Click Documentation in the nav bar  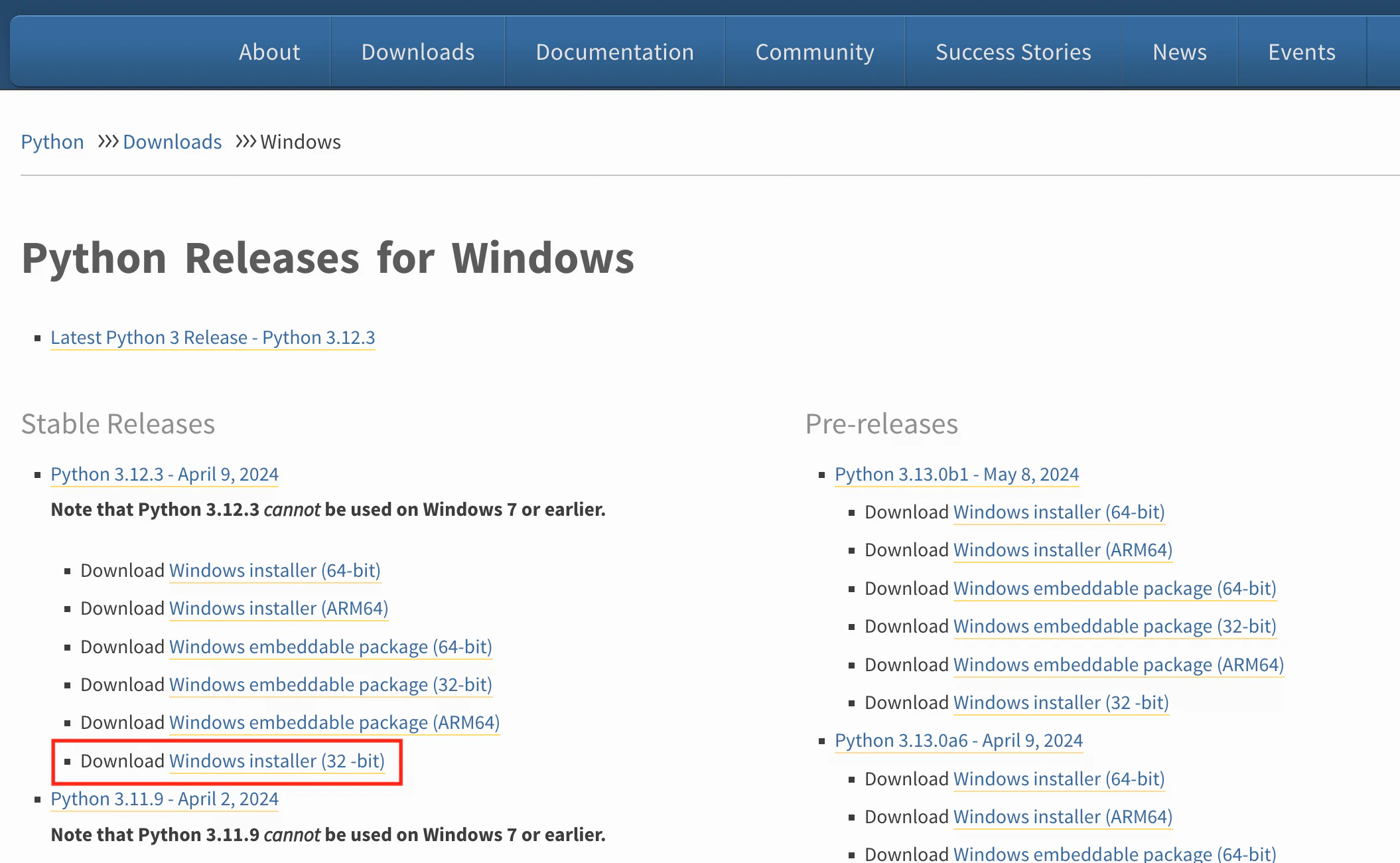(x=614, y=52)
